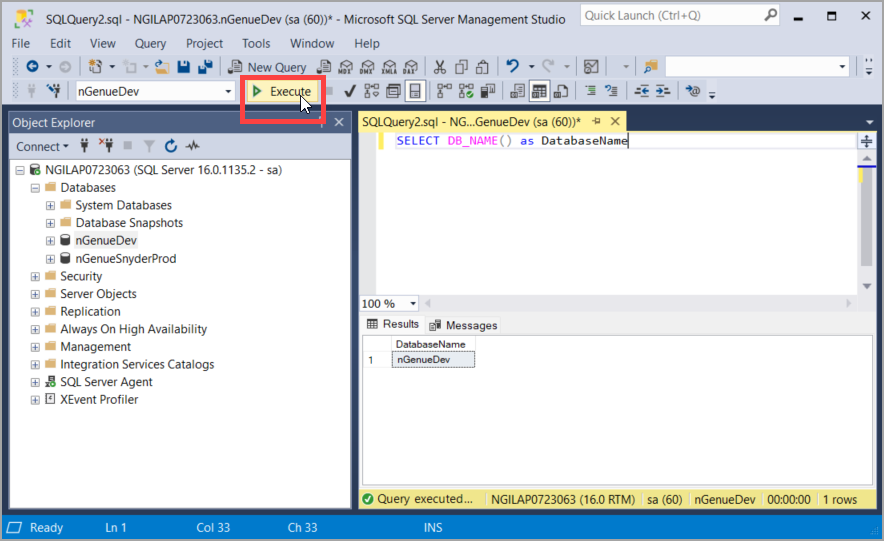
Task: Expand the Security folder node
Action: coord(35,277)
